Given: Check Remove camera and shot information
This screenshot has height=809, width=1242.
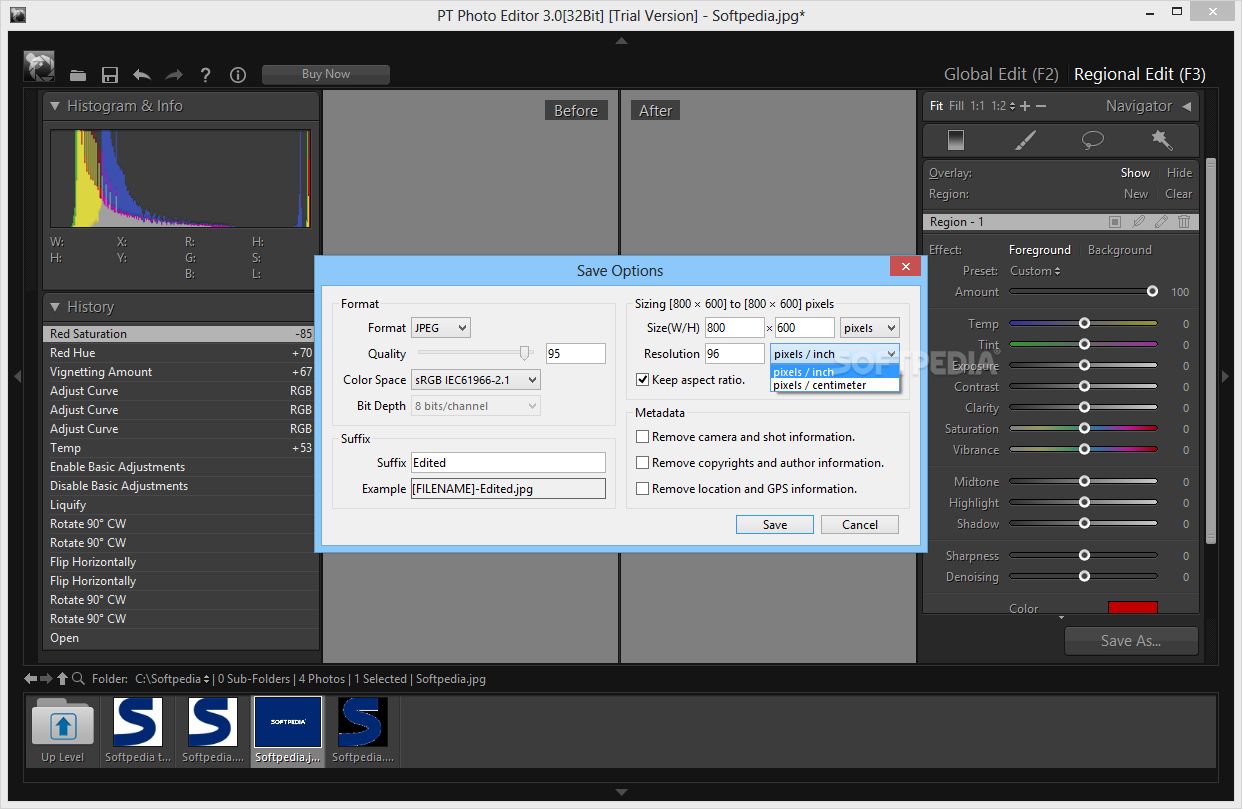Looking at the screenshot, I should [643, 437].
